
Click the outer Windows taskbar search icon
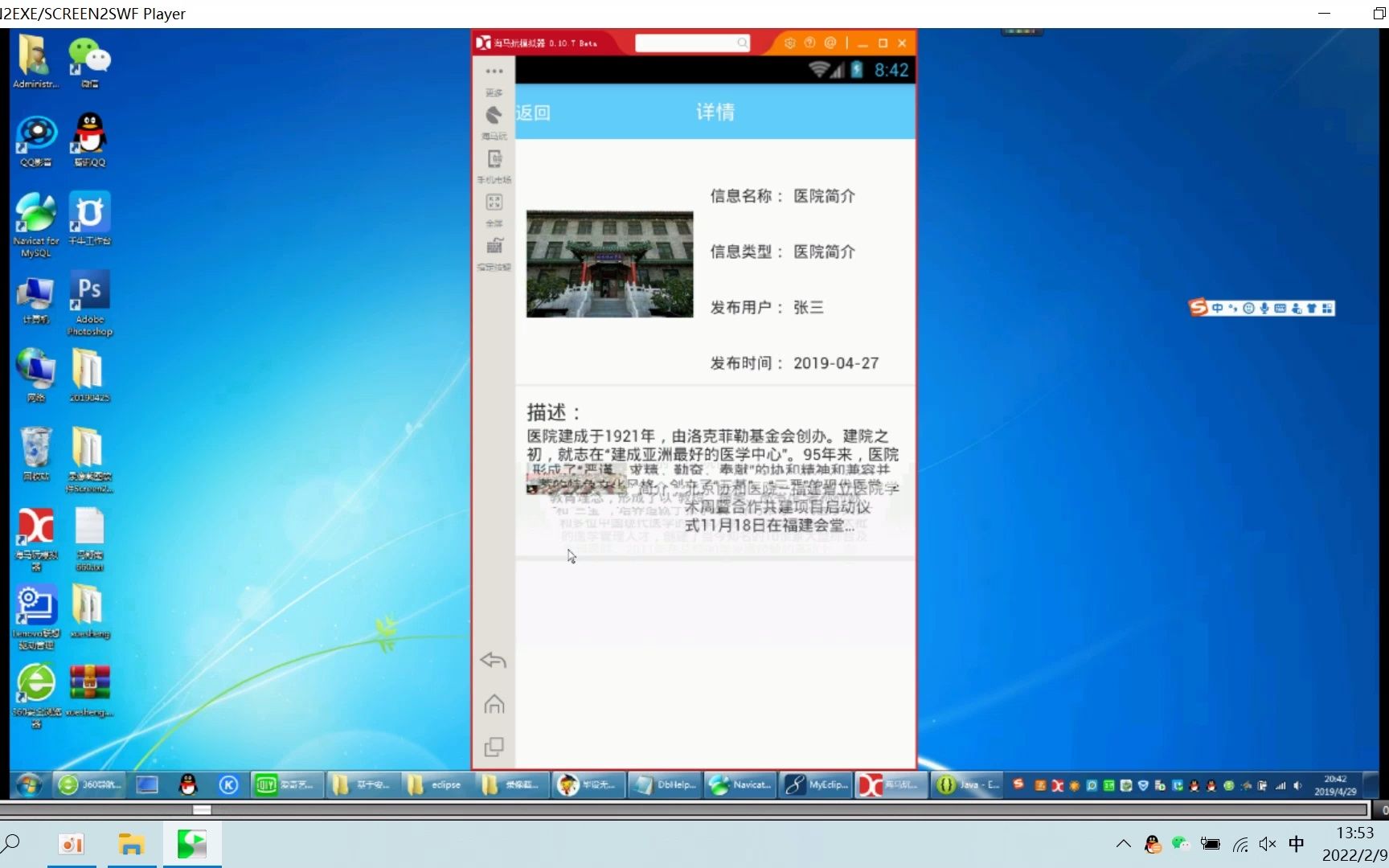pyautogui.click(x=11, y=844)
